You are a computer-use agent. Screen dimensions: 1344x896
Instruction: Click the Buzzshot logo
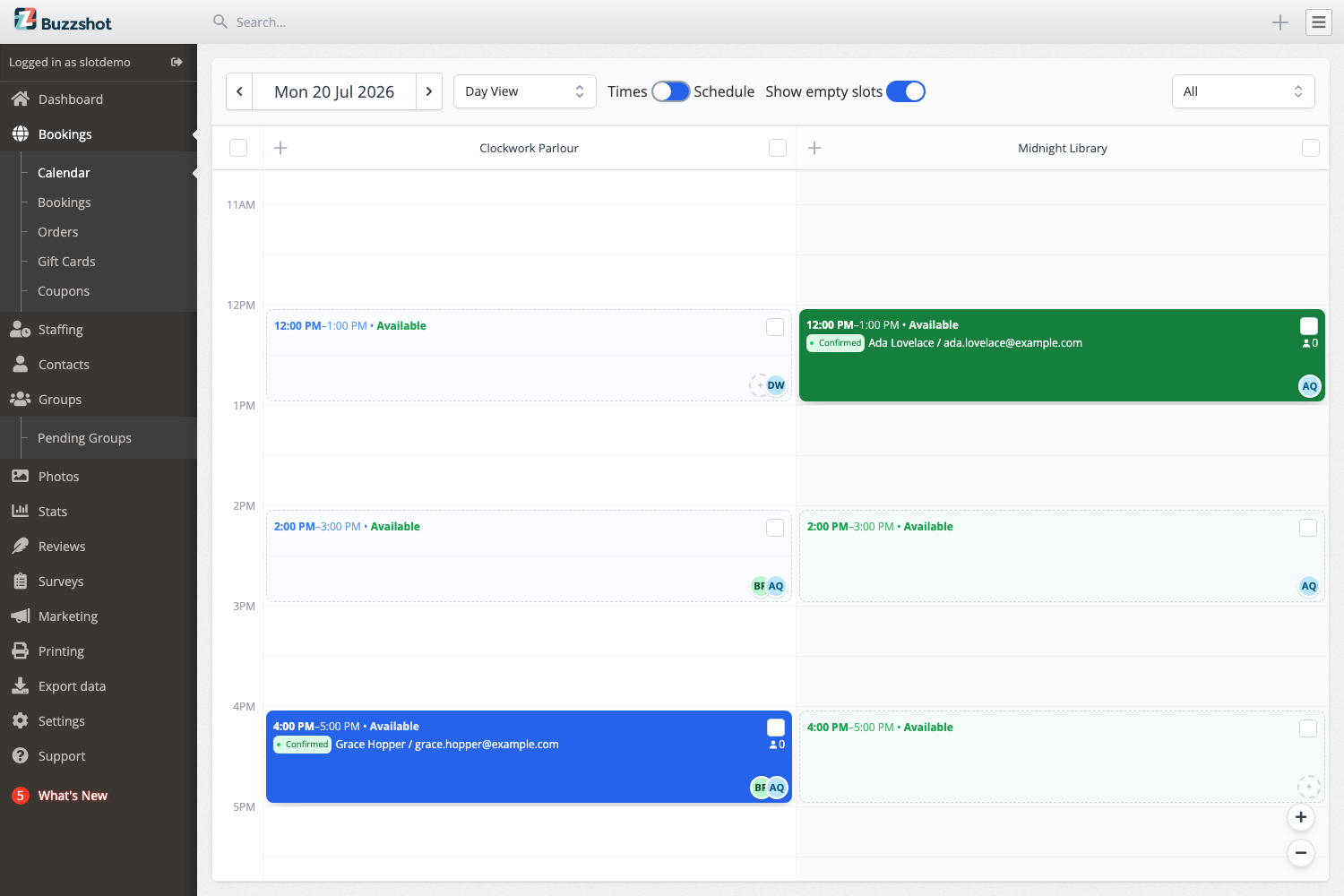point(63,21)
